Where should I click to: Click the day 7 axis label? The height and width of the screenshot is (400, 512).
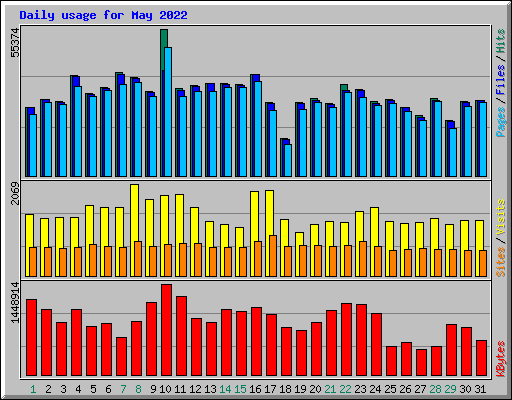(123, 389)
